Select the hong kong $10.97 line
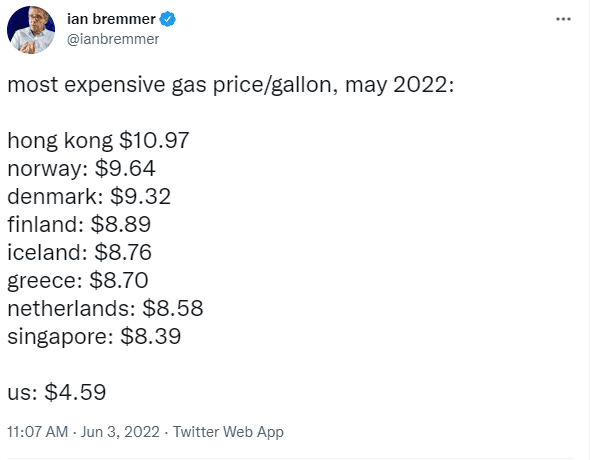Screen dimensions: 590x460 coord(98,141)
